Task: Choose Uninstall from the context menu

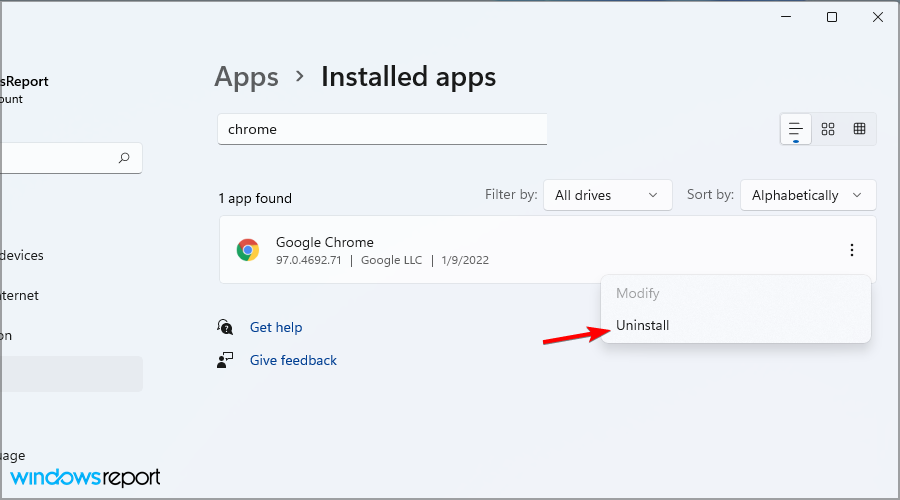Action: 642,325
